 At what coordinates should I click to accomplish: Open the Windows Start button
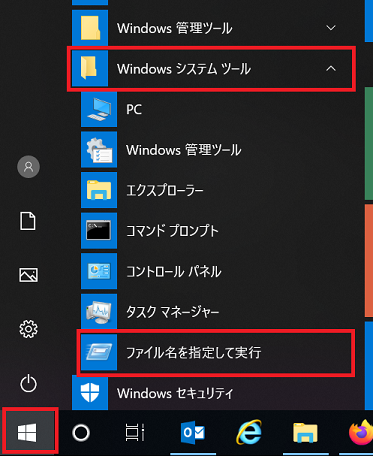click(27, 433)
